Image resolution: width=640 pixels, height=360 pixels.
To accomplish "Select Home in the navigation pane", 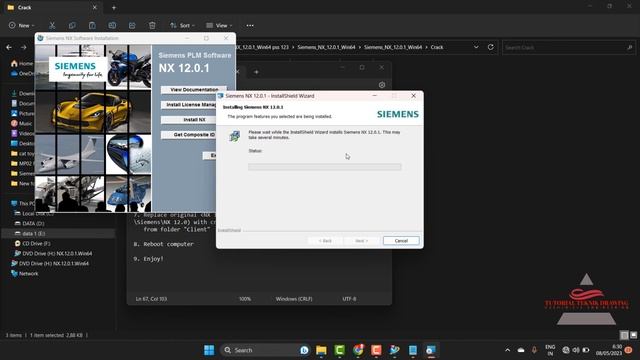I will [22, 63].
